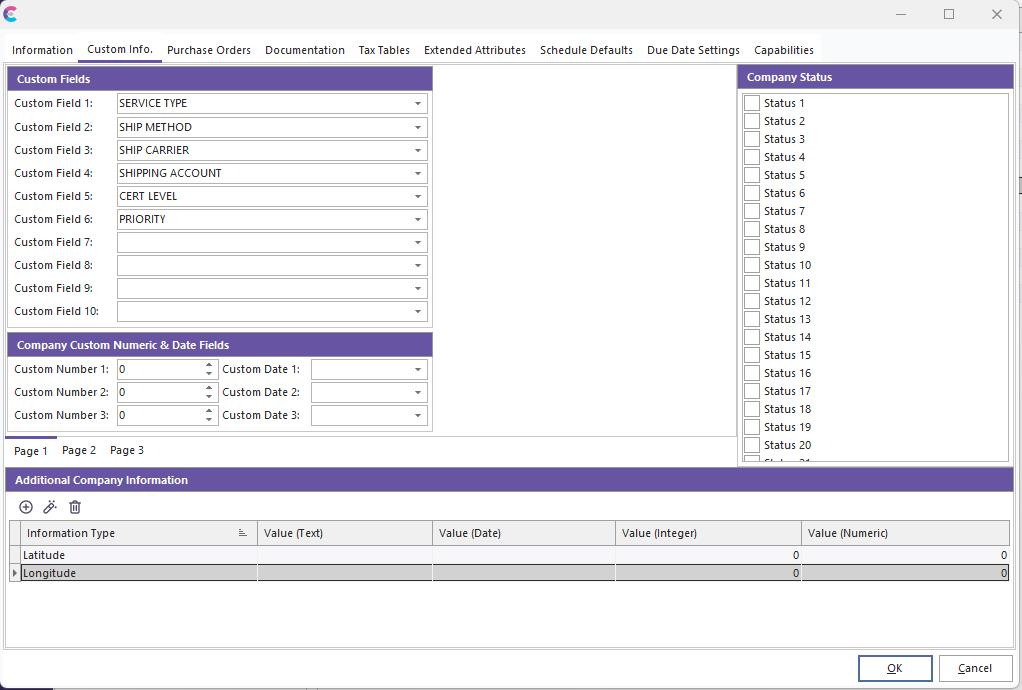Go to Page 2 of custom fields
1022x690 pixels.
click(x=79, y=450)
